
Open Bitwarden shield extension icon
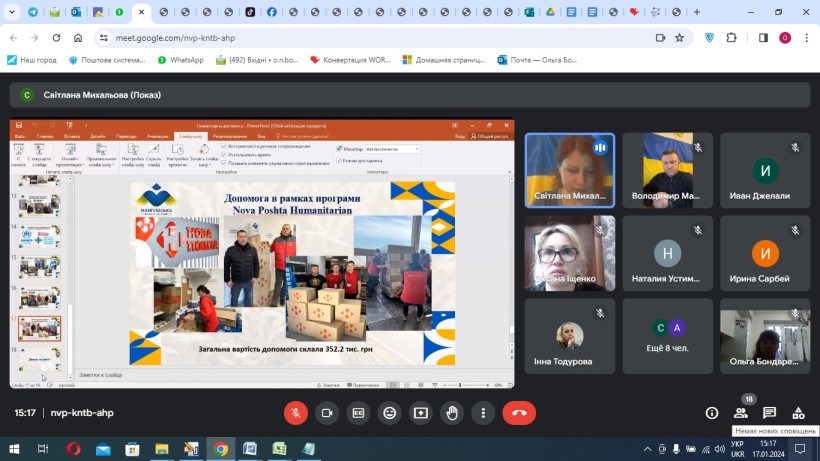[710, 38]
